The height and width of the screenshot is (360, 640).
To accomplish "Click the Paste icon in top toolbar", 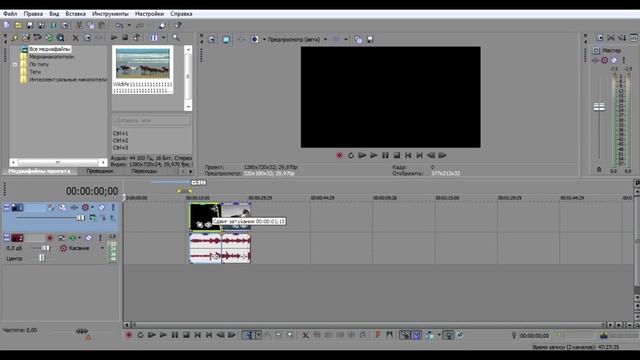I will point(102,25).
